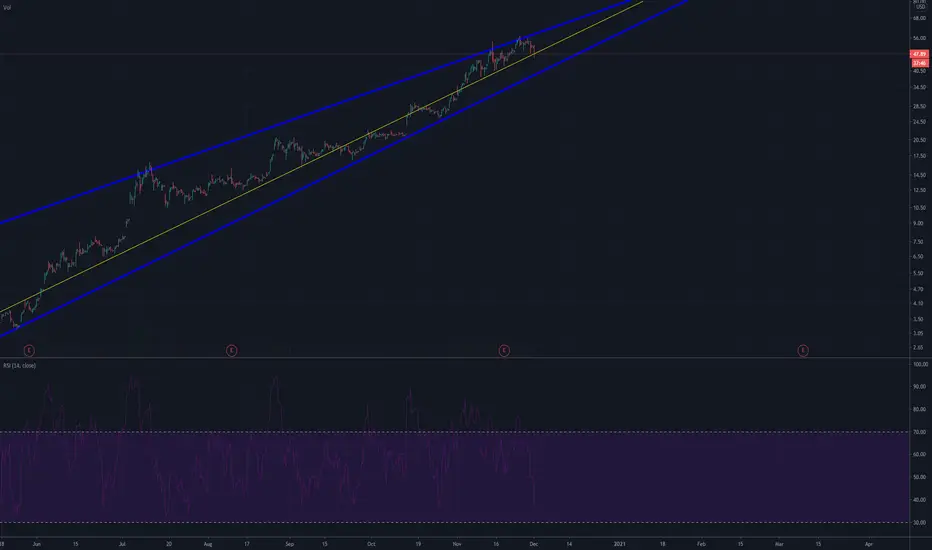Click the 9.00 price axis value

point(918,223)
